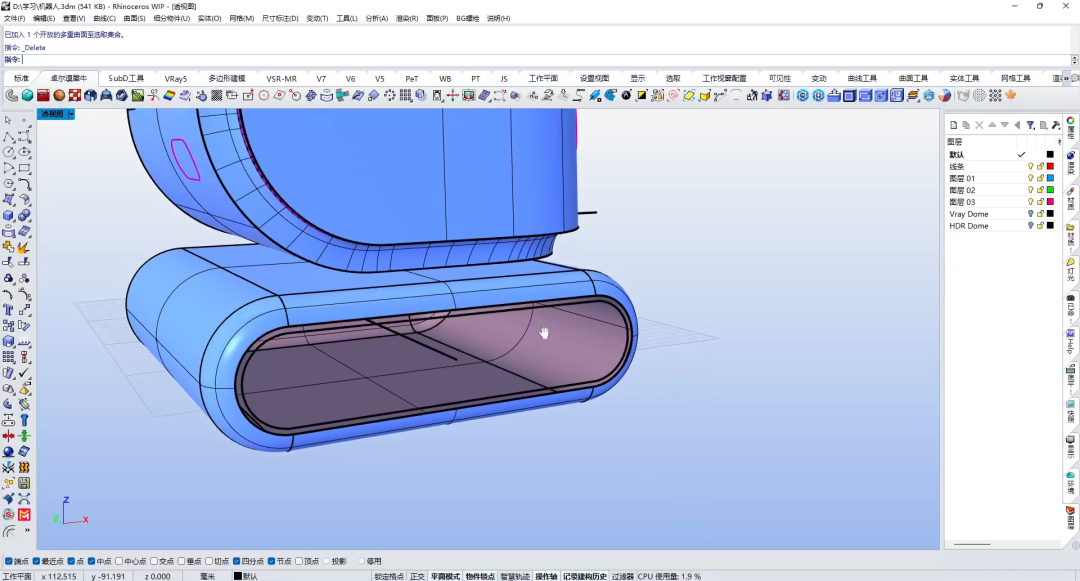Click the colored pie ball toolbar icon
Viewport: 1080px width, 581px height.
point(945,96)
